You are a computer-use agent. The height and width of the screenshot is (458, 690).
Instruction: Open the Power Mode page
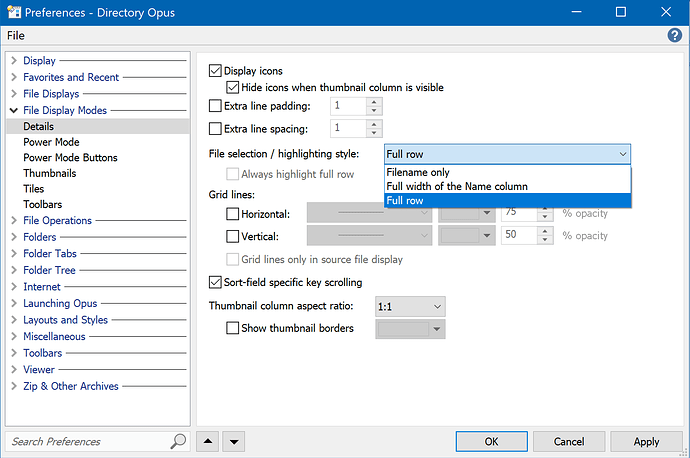click(51, 142)
